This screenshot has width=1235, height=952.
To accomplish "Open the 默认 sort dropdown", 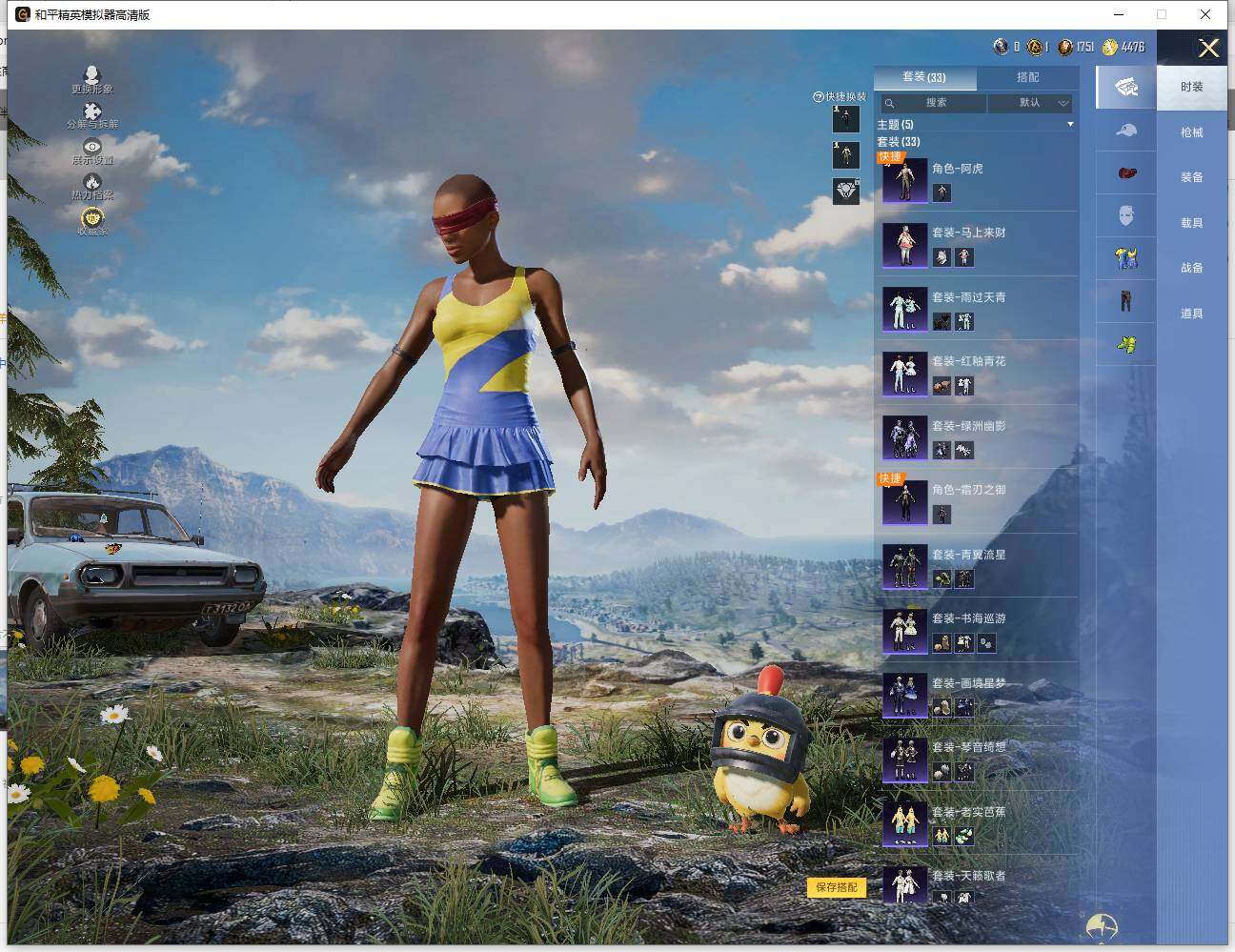I will [1031, 103].
